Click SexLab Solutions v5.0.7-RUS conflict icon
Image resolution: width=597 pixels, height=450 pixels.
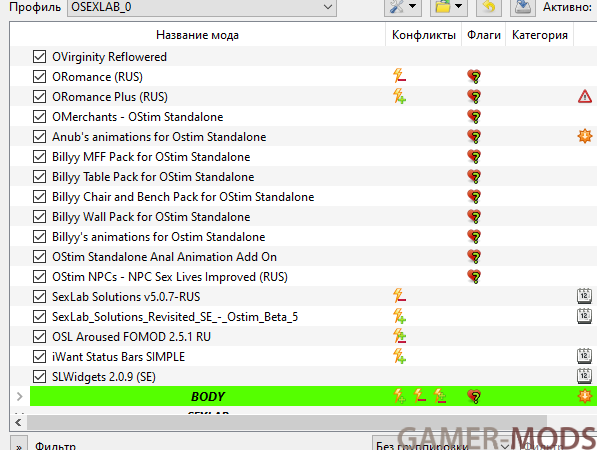399,295
